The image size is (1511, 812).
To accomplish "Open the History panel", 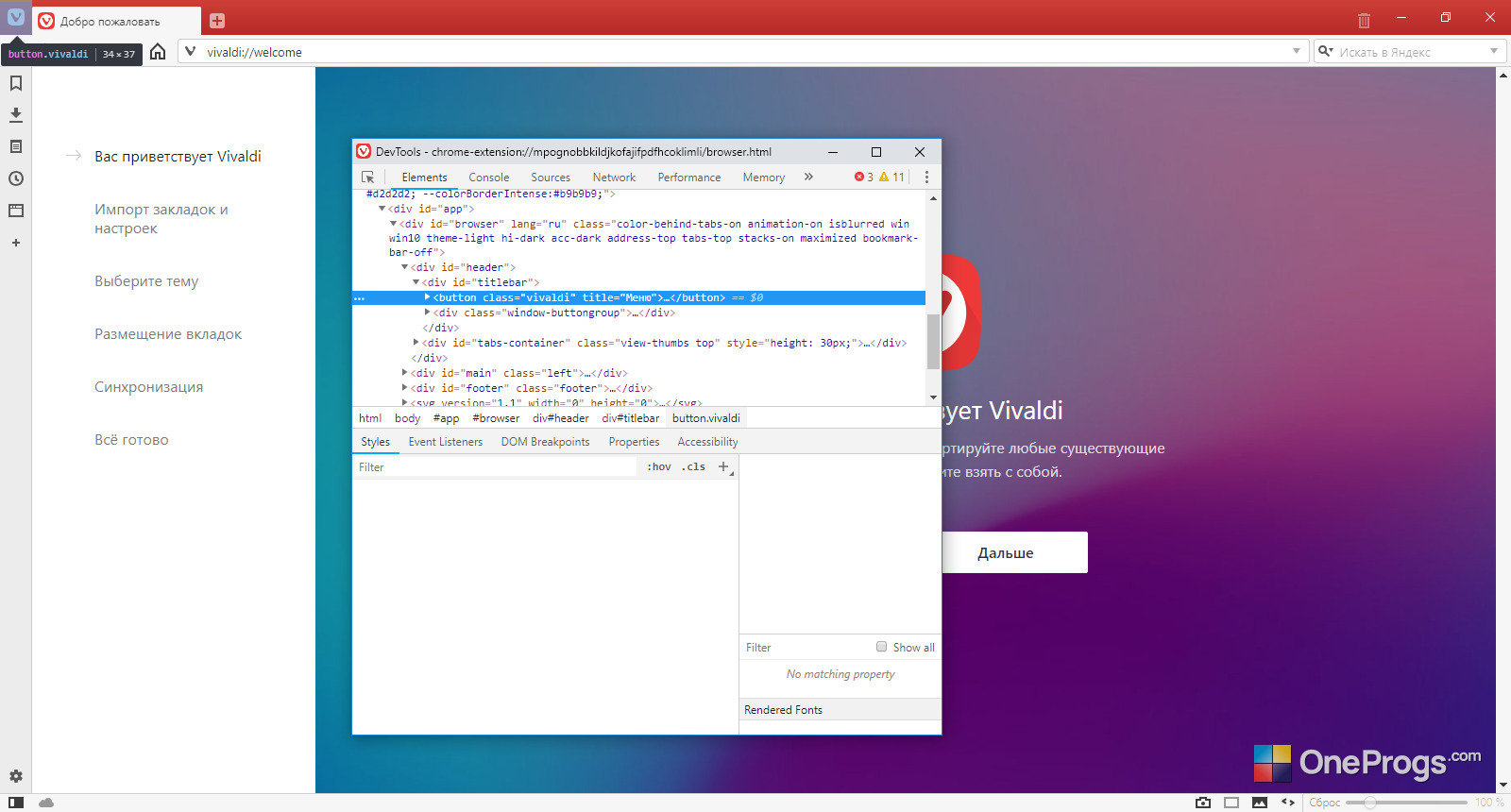I will (x=16, y=178).
